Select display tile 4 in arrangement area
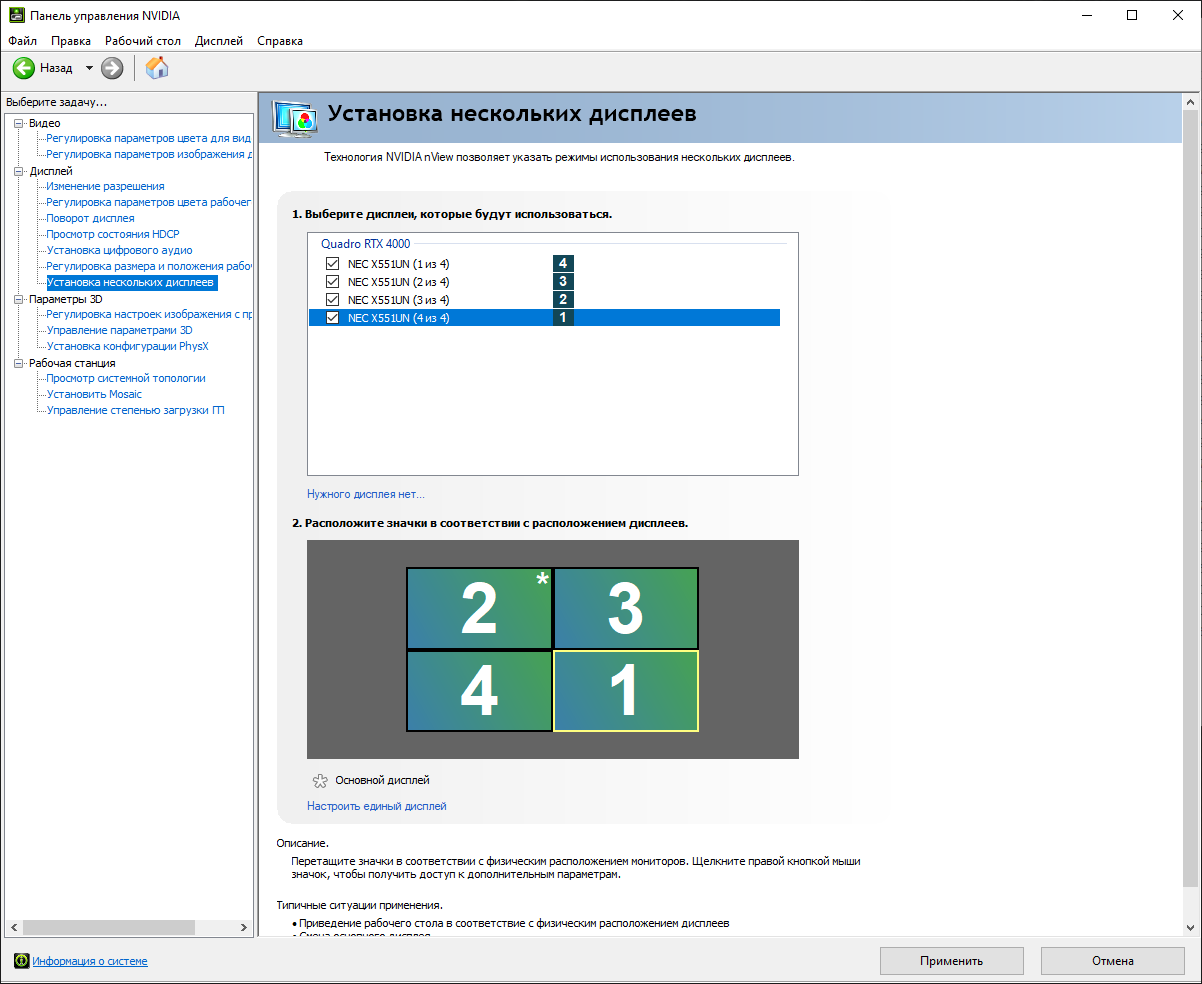 (x=479, y=691)
